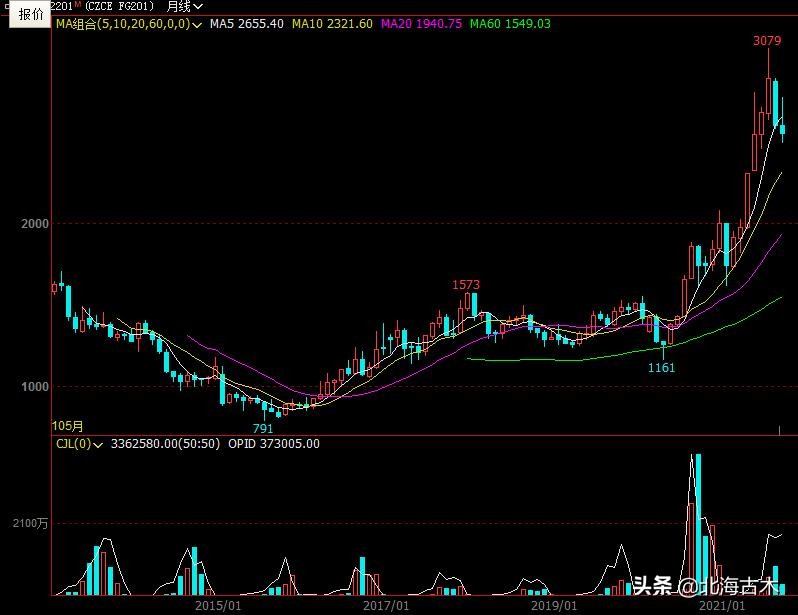
Task: Click the OPID 373005.00 open interest value
Action: tap(274, 444)
